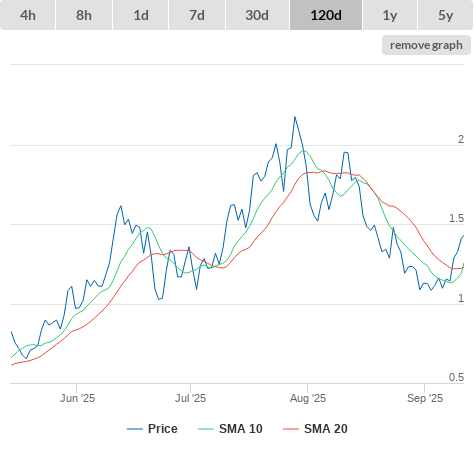Click the red SMA 20 legend marker
This screenshot has height=455, width=474.
click(x=291, y=429)
